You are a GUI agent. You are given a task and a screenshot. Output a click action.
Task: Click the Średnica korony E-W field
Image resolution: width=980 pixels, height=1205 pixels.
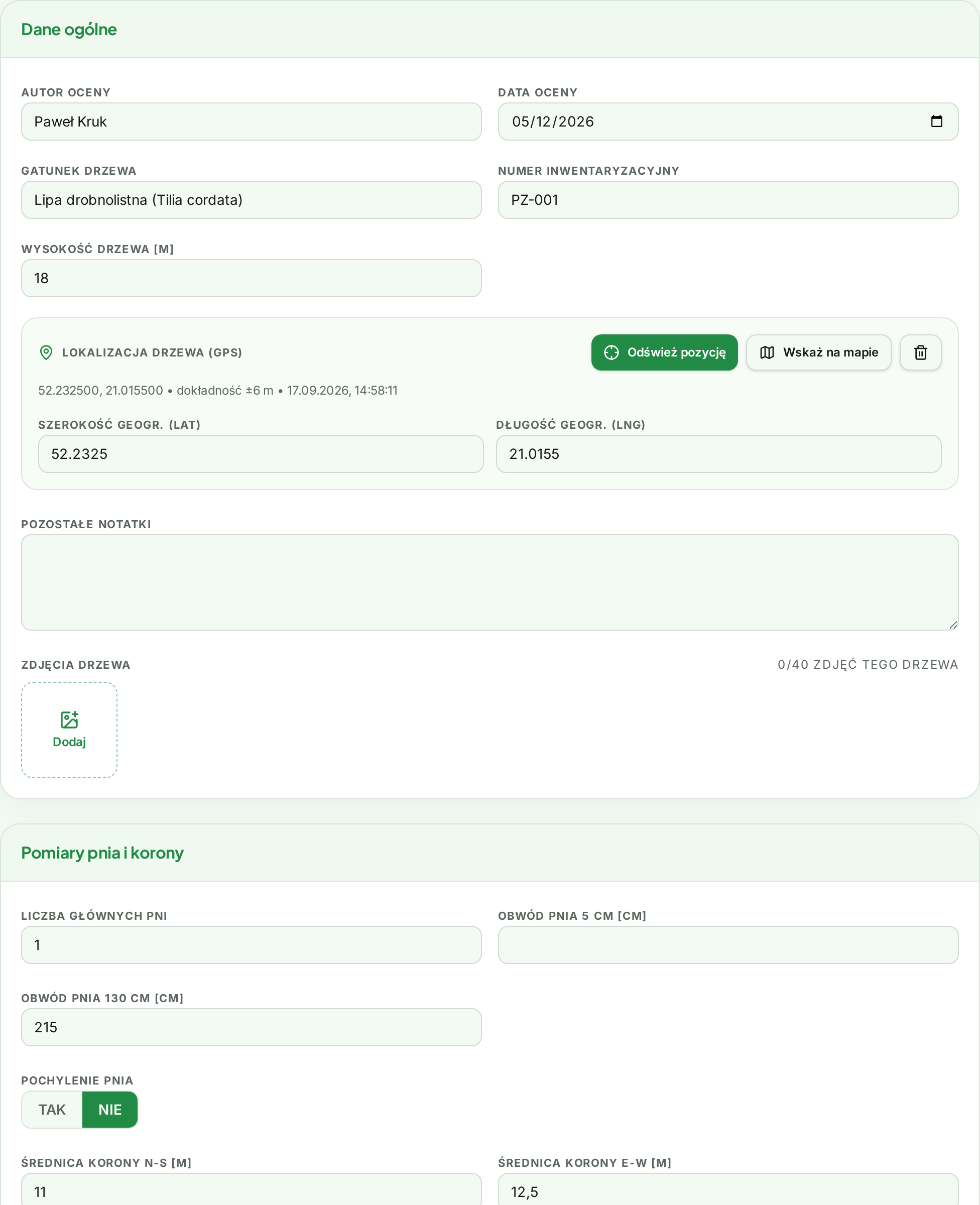pyautogui.click(x=727, y=1190)
